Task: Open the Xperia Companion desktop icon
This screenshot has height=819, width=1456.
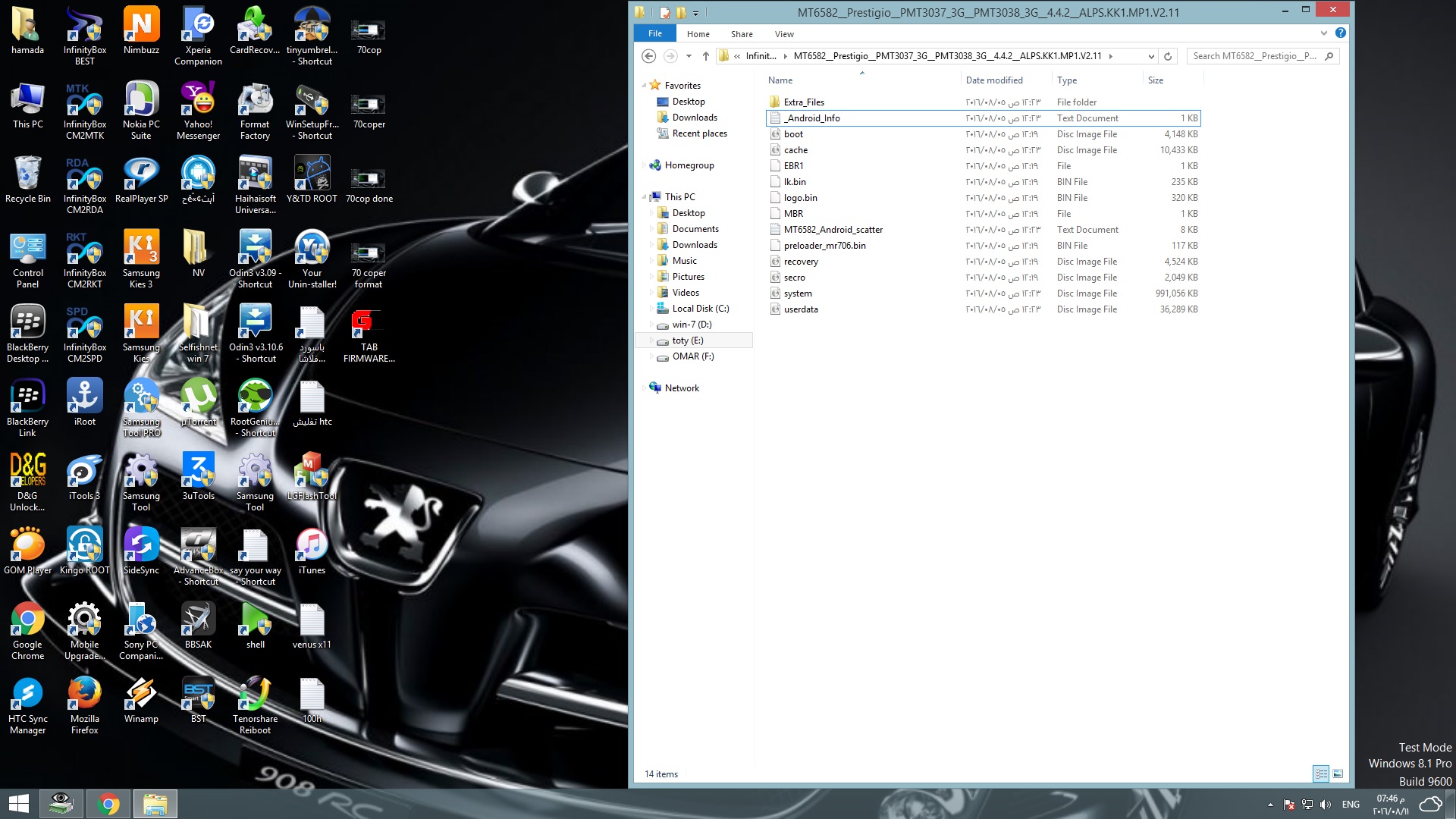Action: pyautogui.click(x=198, y=36)
